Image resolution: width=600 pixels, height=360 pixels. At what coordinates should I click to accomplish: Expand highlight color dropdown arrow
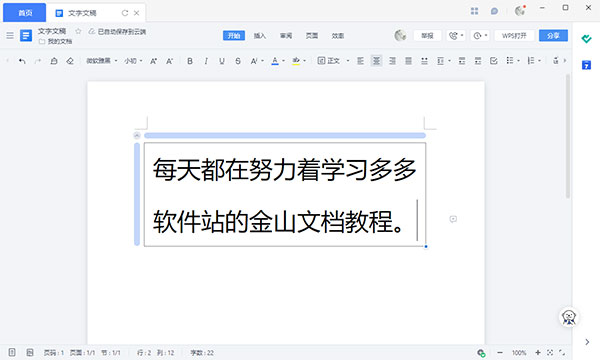click(305, 61)
